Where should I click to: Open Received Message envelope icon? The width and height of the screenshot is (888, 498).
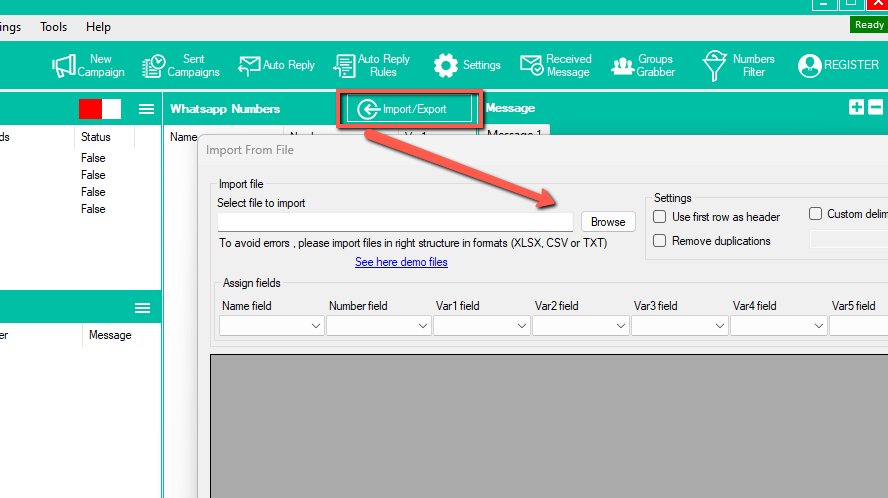pos(532,66)
